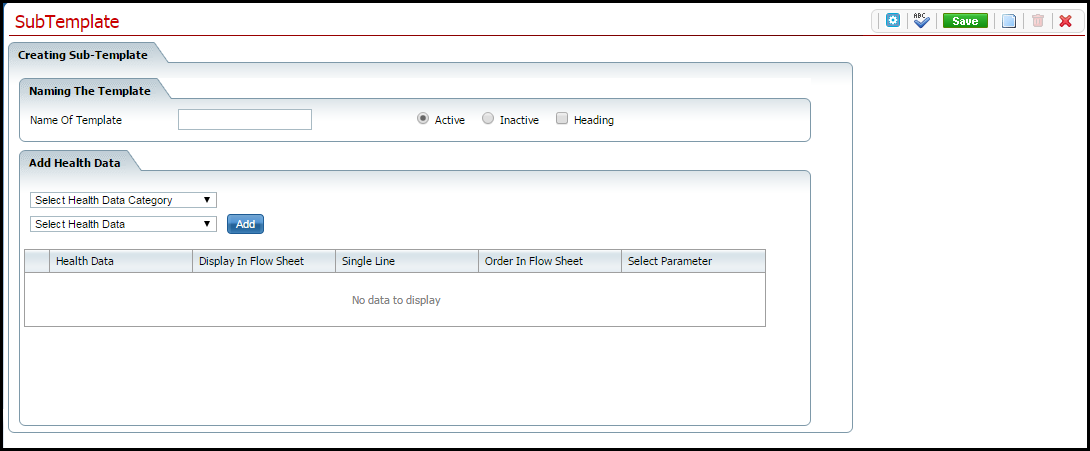Enable the Heading checkbox
Image resolution: width=1090 pixels, height=451 pixels.
pyautogui.click(x=562, y=119)
